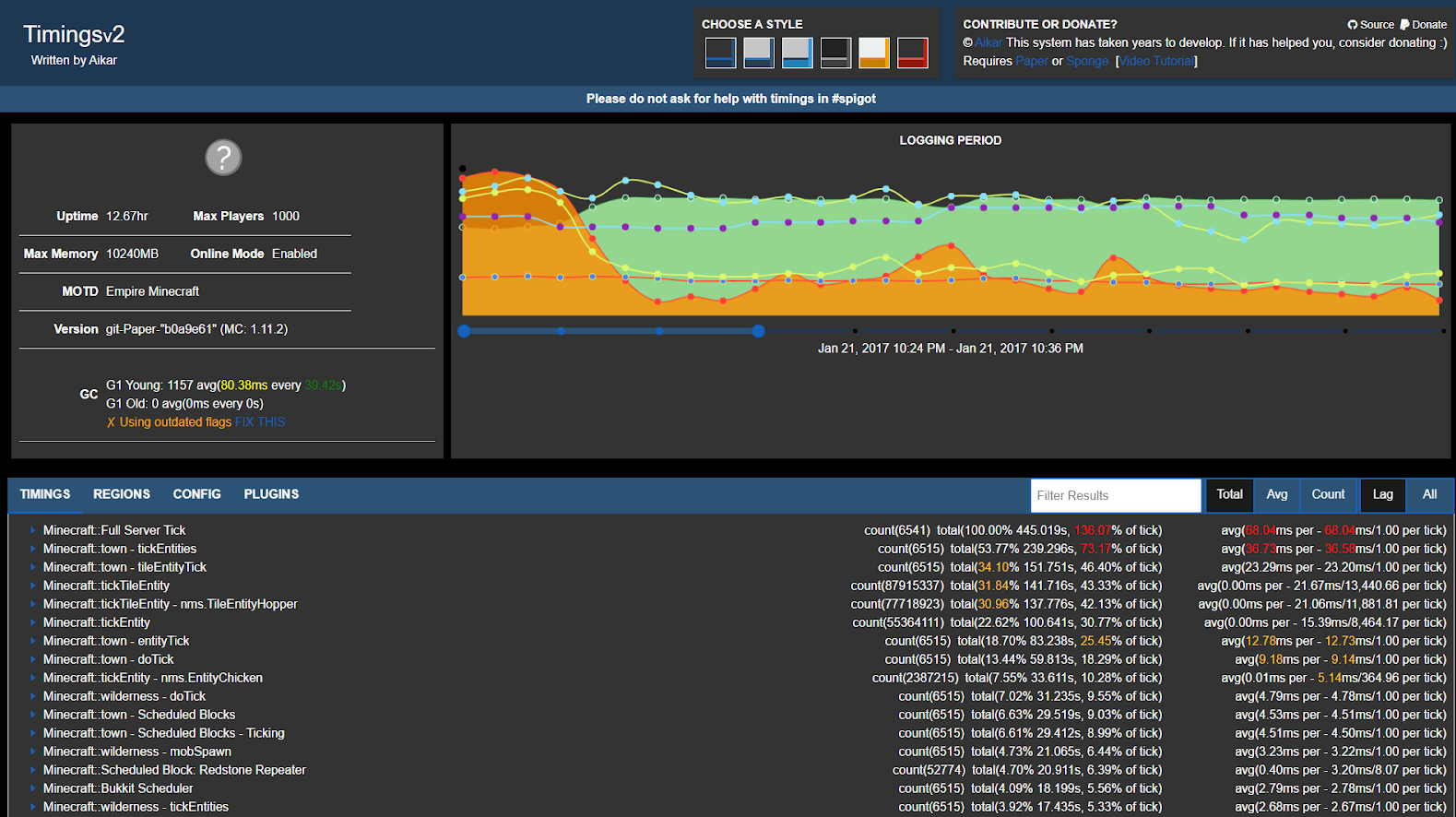The width and height of the screenshot is (1456, 817).
Task: Open the Video Tutorial link
Action: point(1156,61)
